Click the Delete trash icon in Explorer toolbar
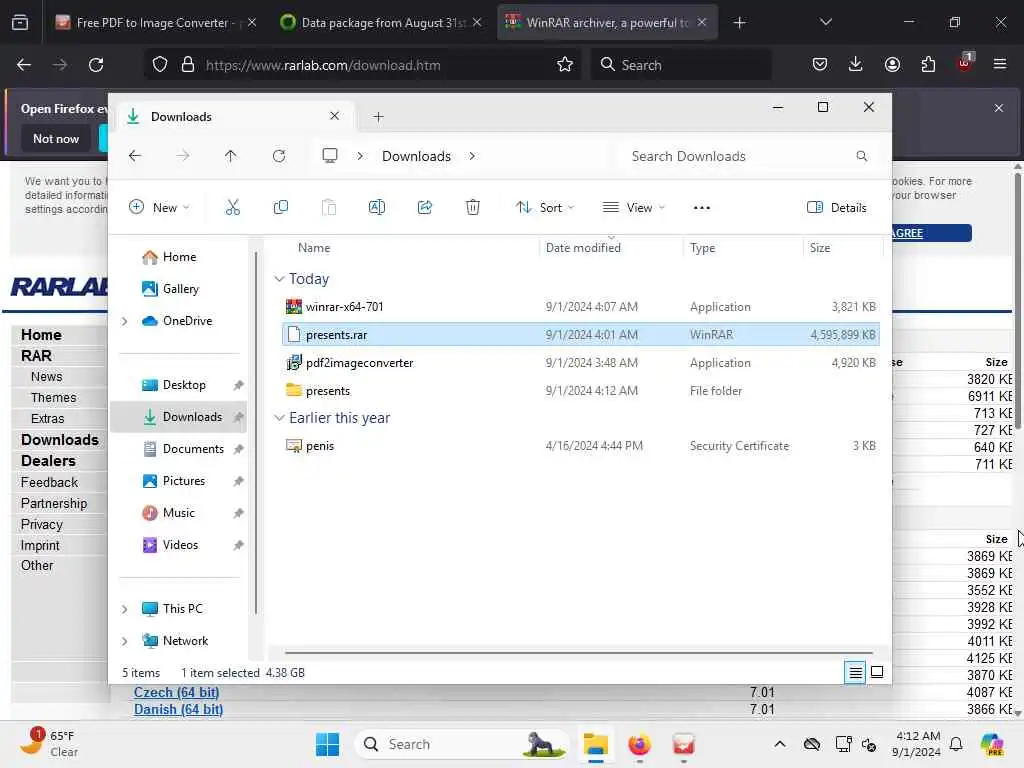The width and height of the screenshot is (1024, 768). (x=473, y=208)
